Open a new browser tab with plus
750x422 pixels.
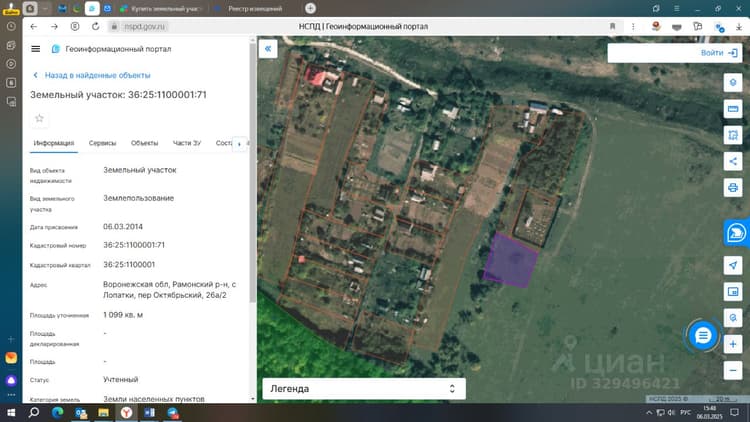(310, 8)
